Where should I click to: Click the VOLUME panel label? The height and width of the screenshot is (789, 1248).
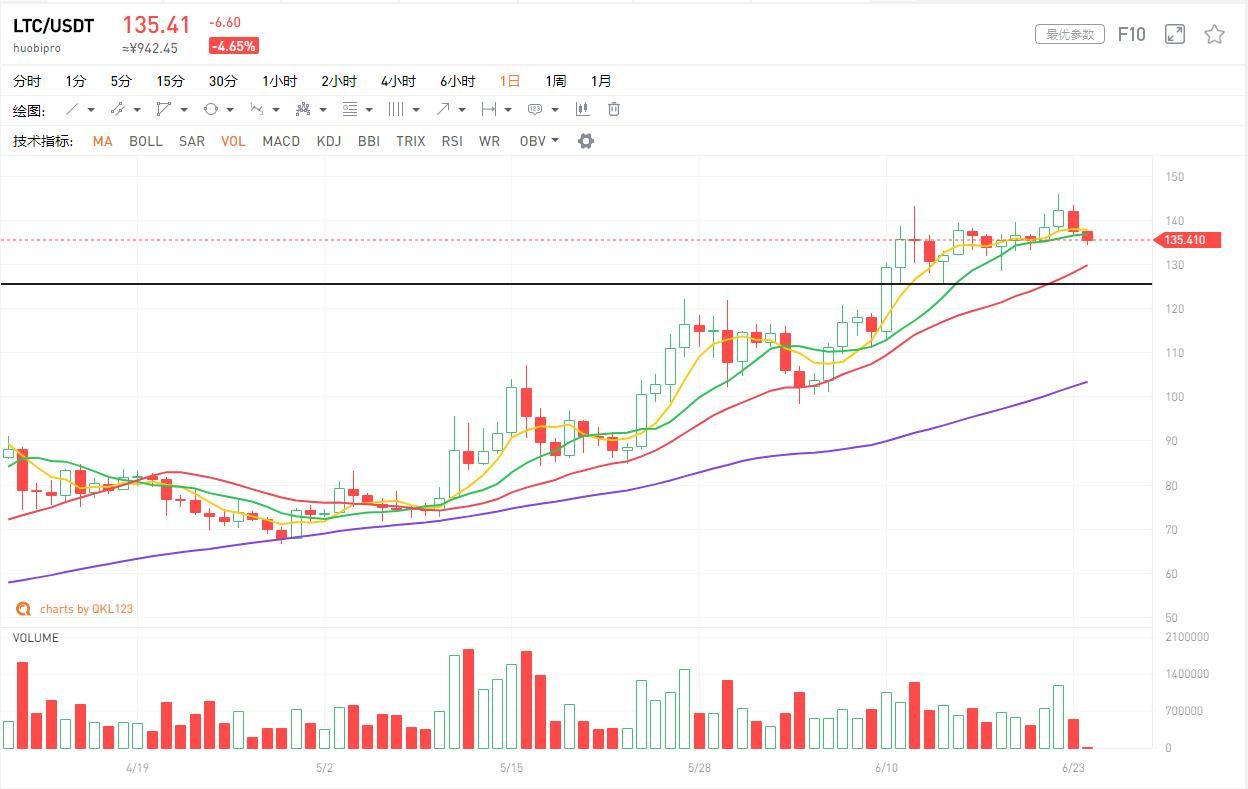point(35,638)
